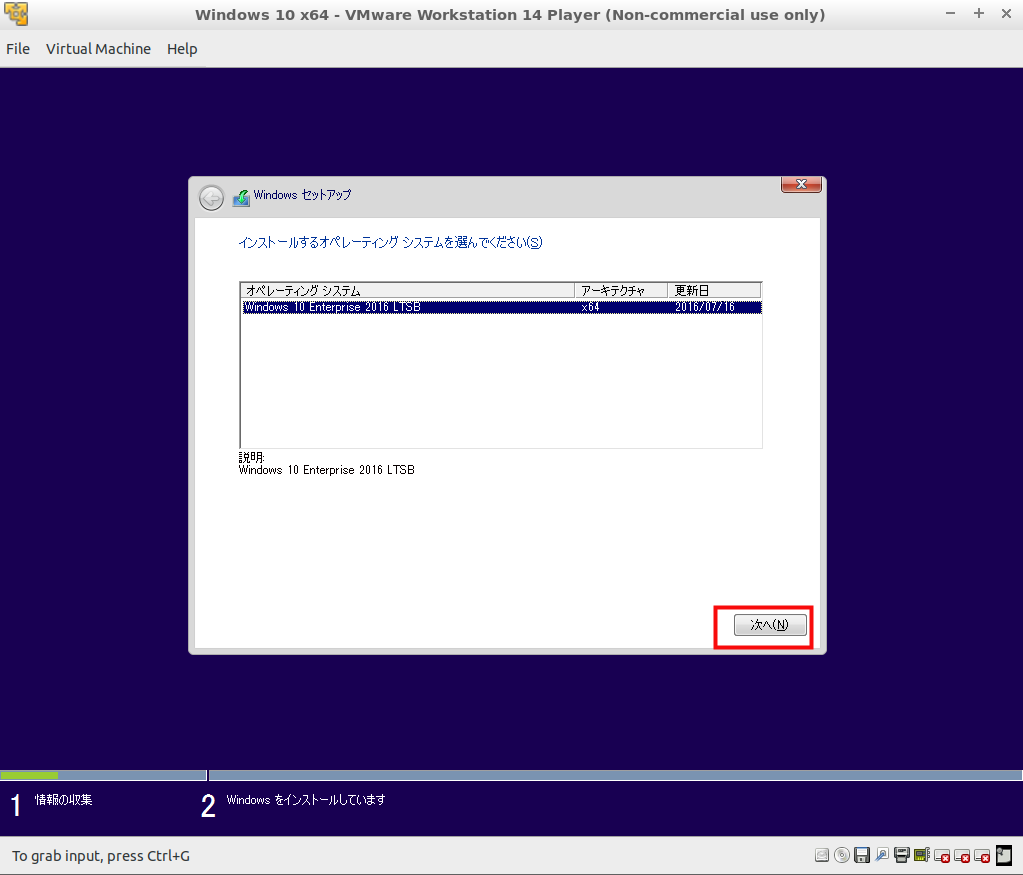Click the description text below 説明
The width and height of the screenshot is (1023, 875).
tap(327, 470)
